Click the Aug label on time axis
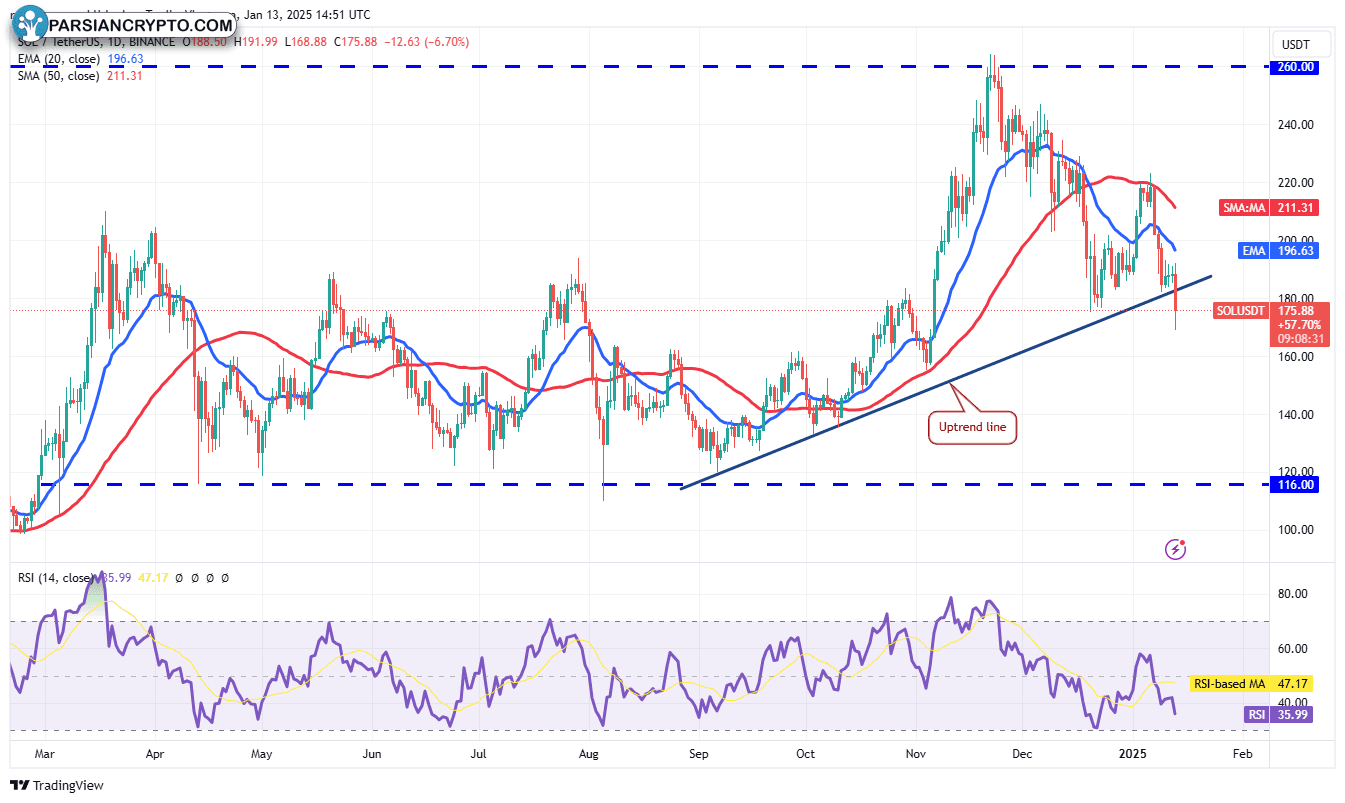Viewport: 1345px width, 803px height. [589, 755]
